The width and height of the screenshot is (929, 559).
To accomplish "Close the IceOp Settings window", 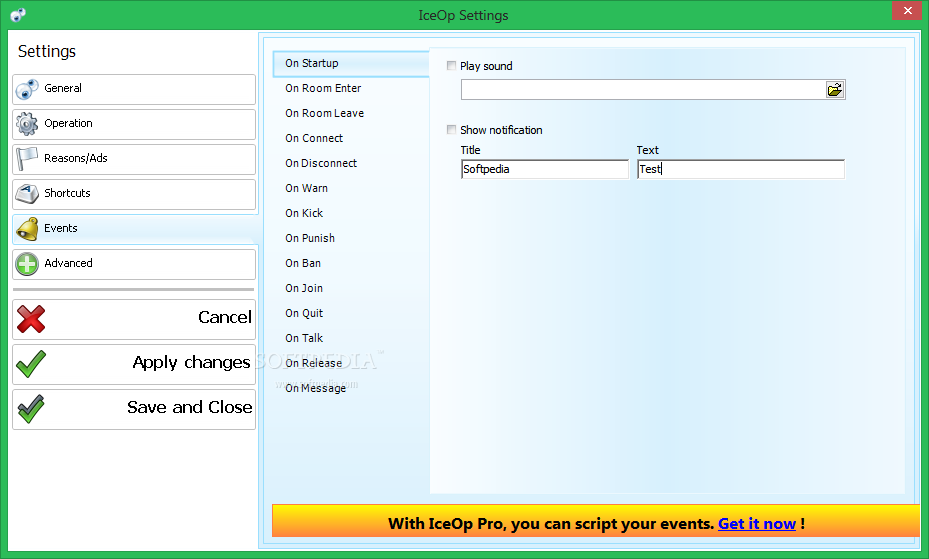I will tap(907, 11).
